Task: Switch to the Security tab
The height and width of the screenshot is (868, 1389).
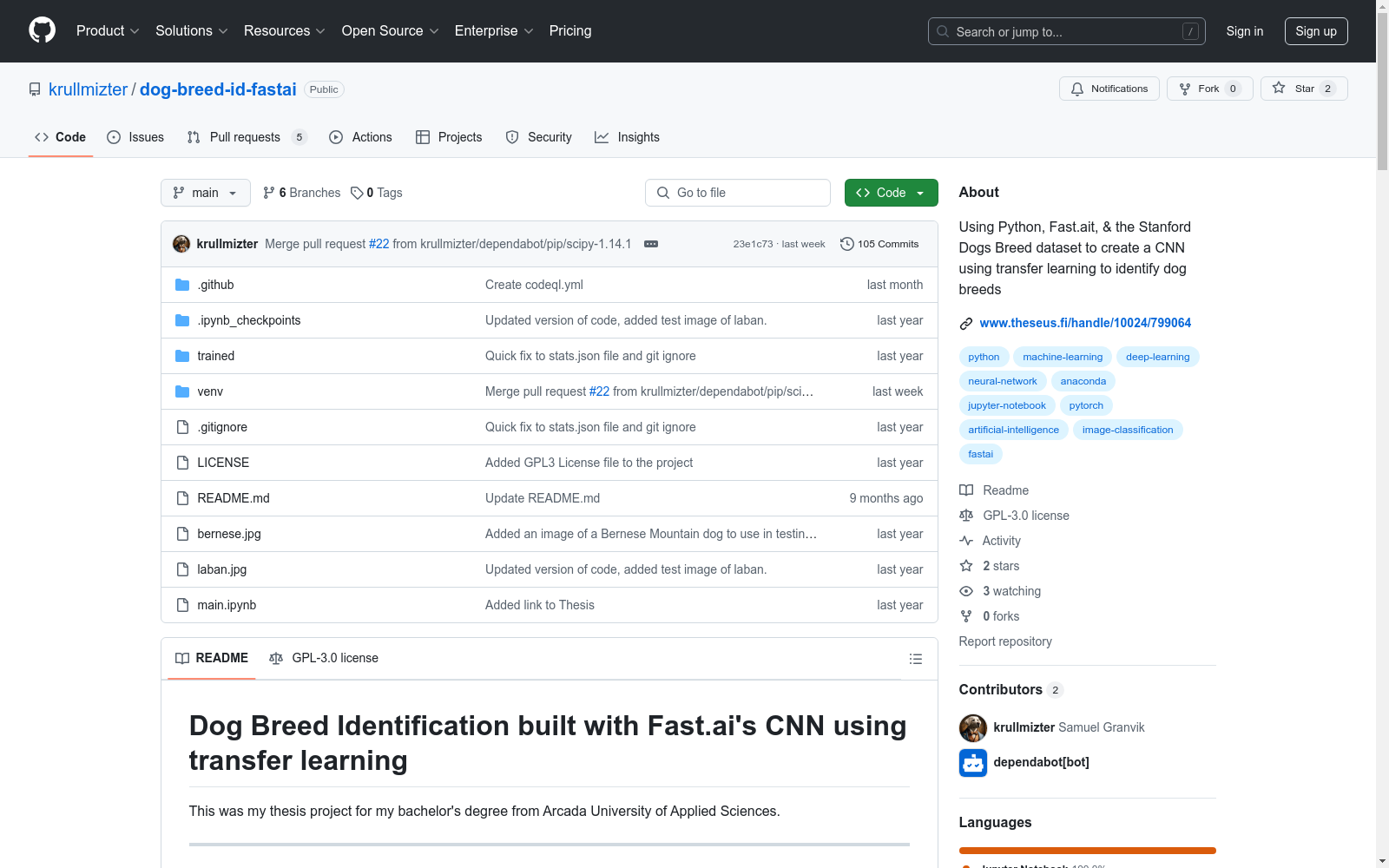Action: [538, 137]
